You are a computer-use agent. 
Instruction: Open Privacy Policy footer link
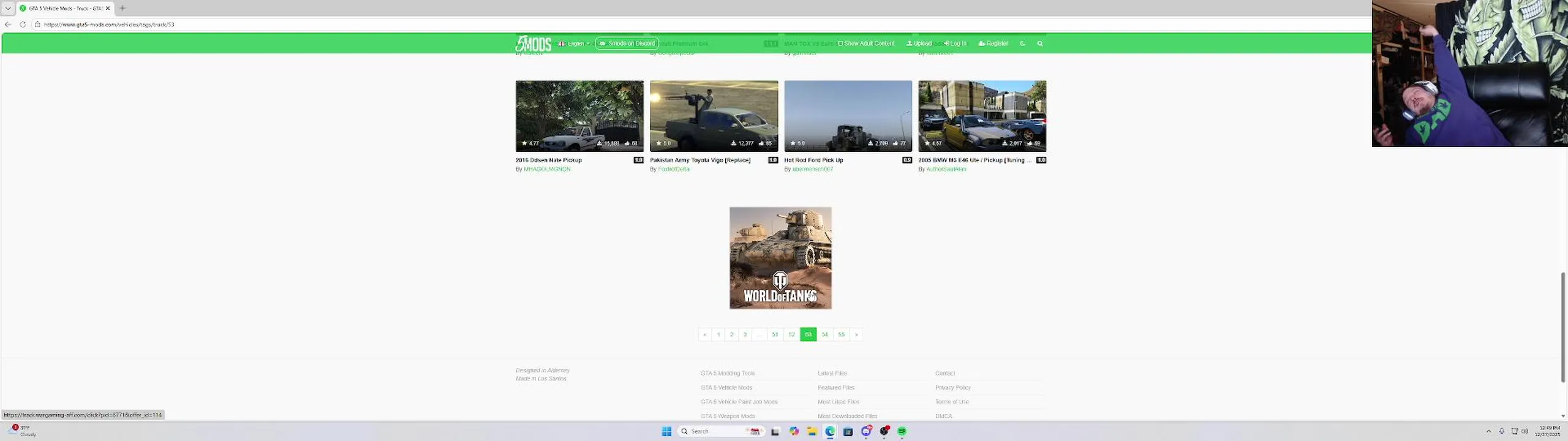click(953, 388)
